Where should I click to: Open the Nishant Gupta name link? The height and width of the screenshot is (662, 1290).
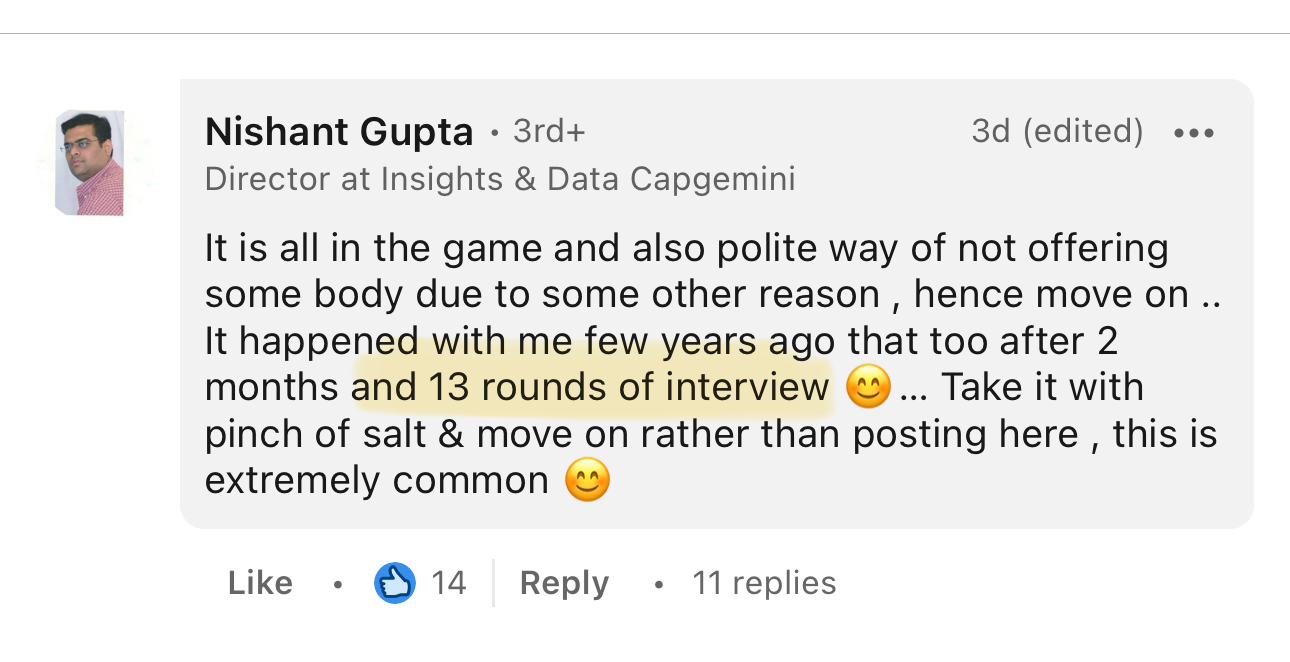[x=339, y=132]
